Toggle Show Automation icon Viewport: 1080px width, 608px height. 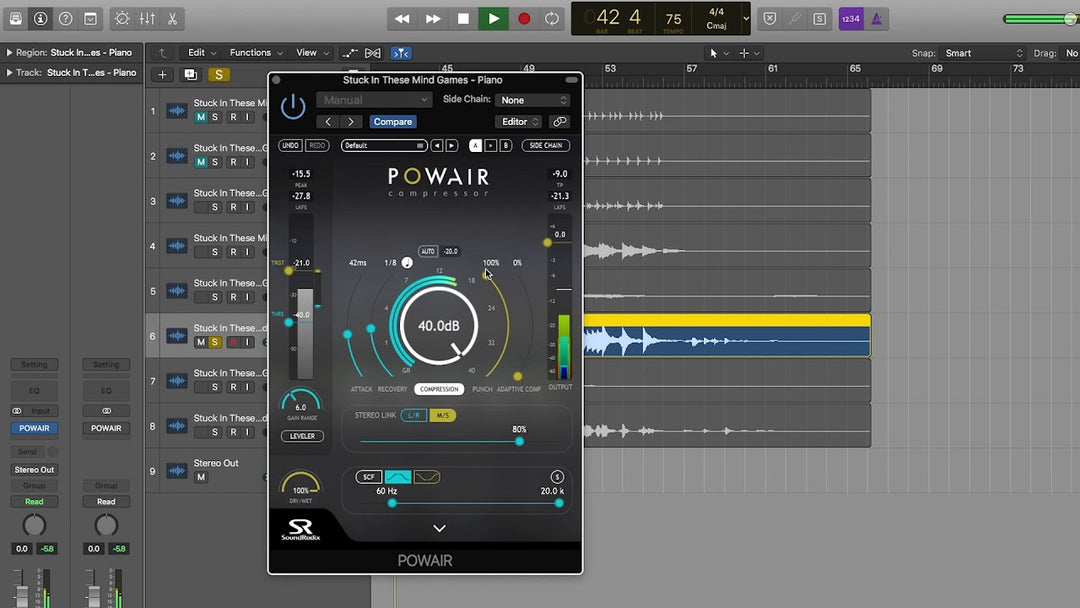350,53
